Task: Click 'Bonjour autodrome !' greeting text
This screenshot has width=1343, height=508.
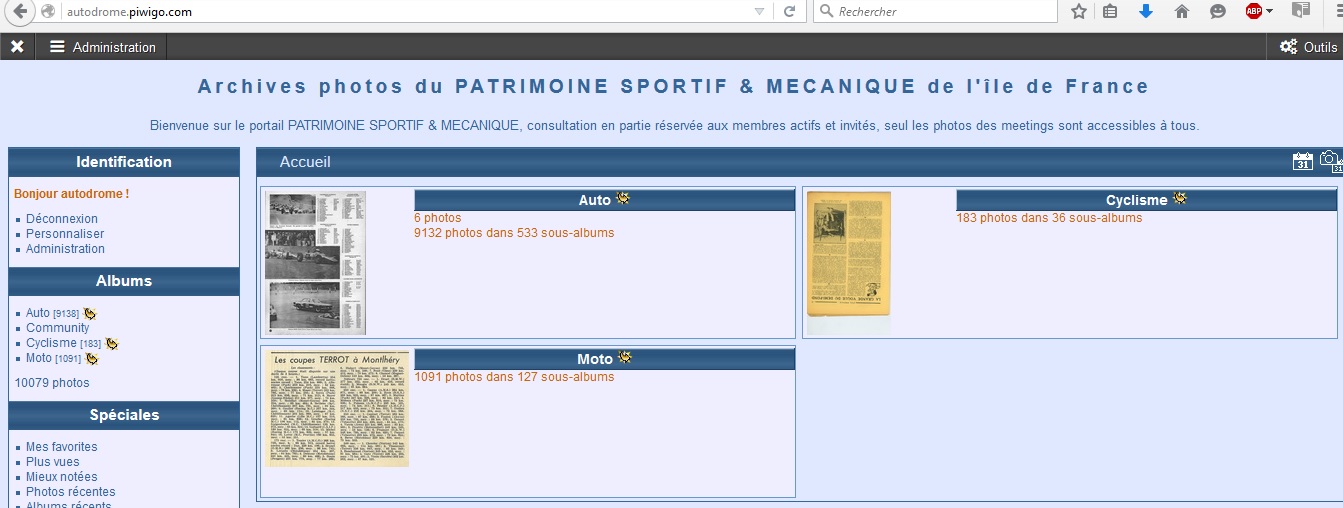Action: click(72, 194)
